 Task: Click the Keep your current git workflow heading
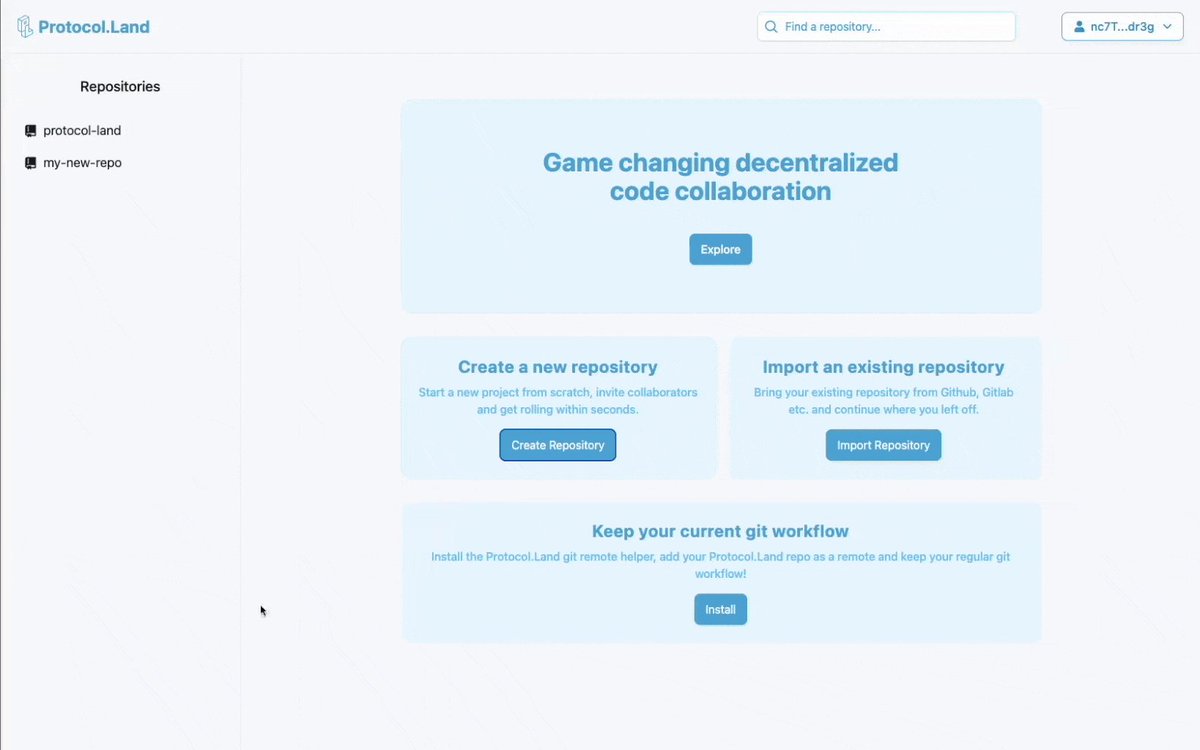point(720,531)
